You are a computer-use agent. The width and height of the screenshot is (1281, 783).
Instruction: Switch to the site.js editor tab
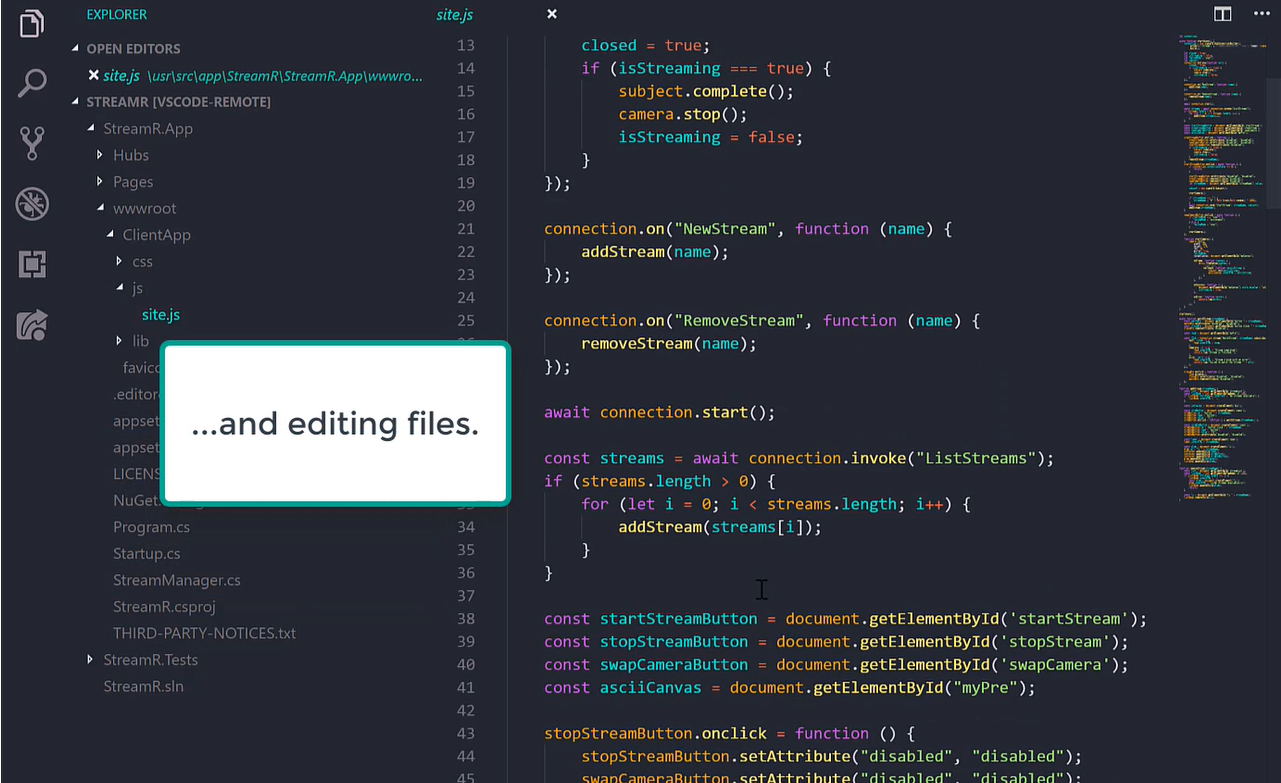click(455, 14)
